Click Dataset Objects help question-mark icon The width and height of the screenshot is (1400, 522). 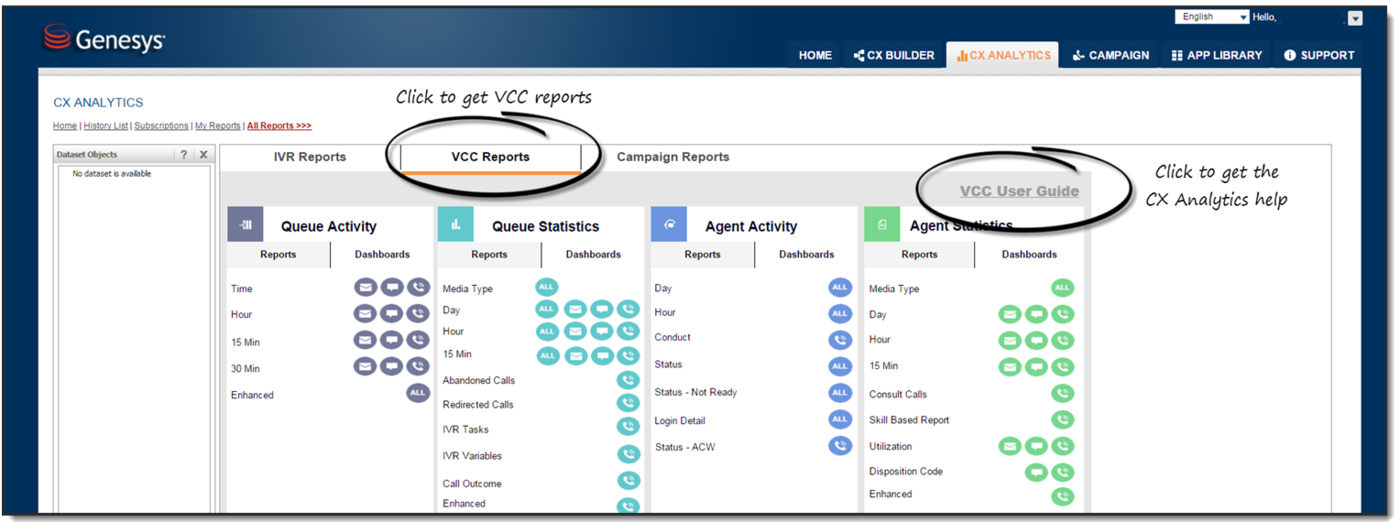tap(183, 155)
